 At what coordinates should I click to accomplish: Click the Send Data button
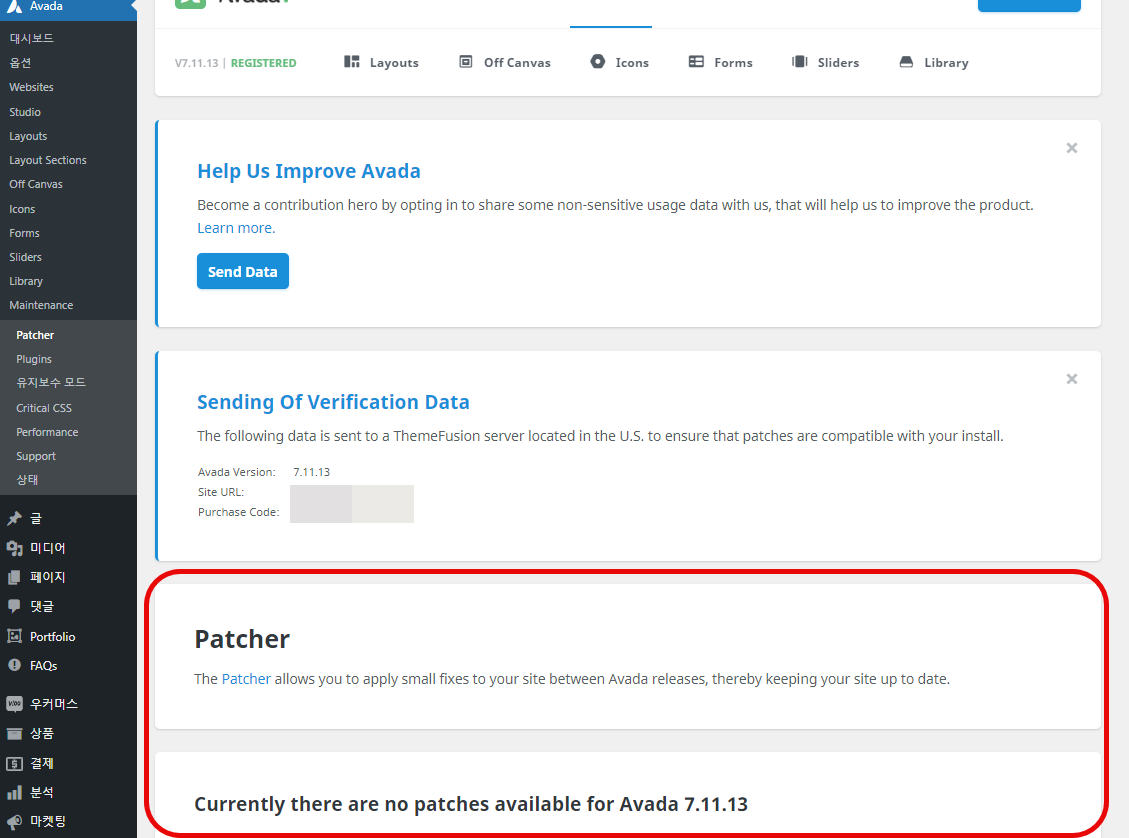coord(243,271)
